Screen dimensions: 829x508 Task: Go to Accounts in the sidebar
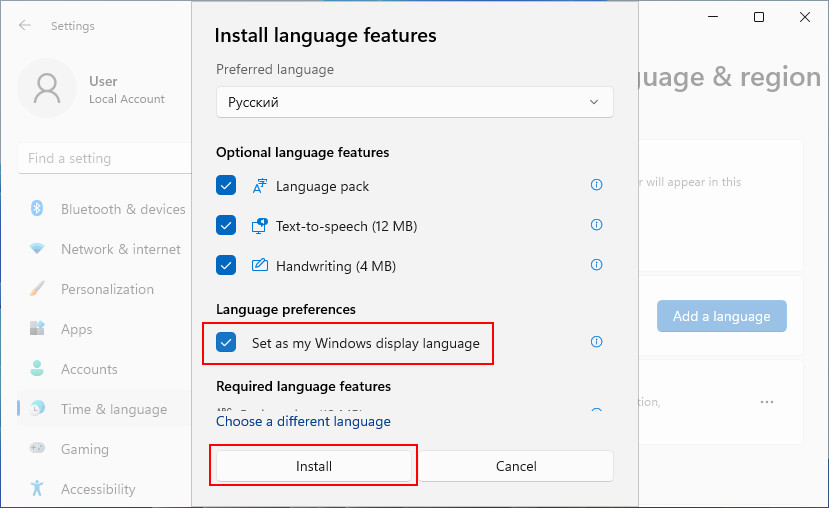pyautogui.click(x=89, y=369)
